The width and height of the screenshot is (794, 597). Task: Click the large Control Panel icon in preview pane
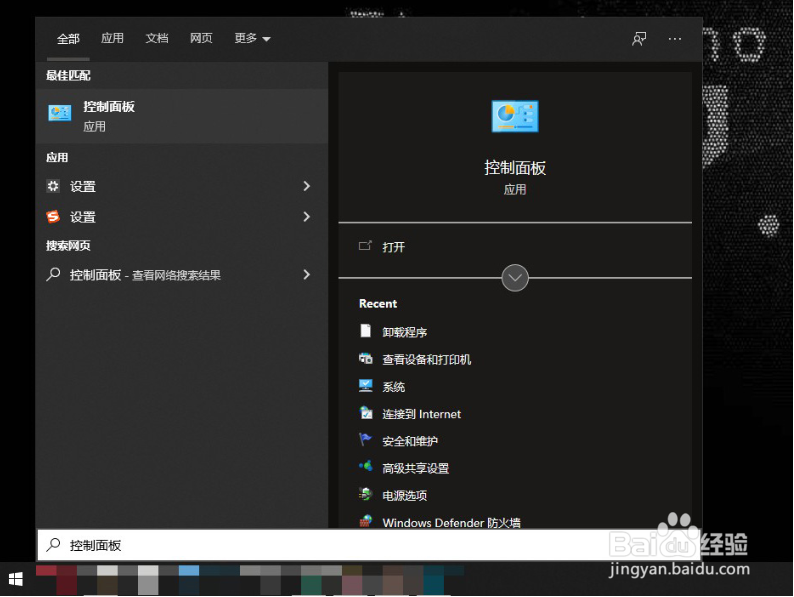[x=514, y=116]
